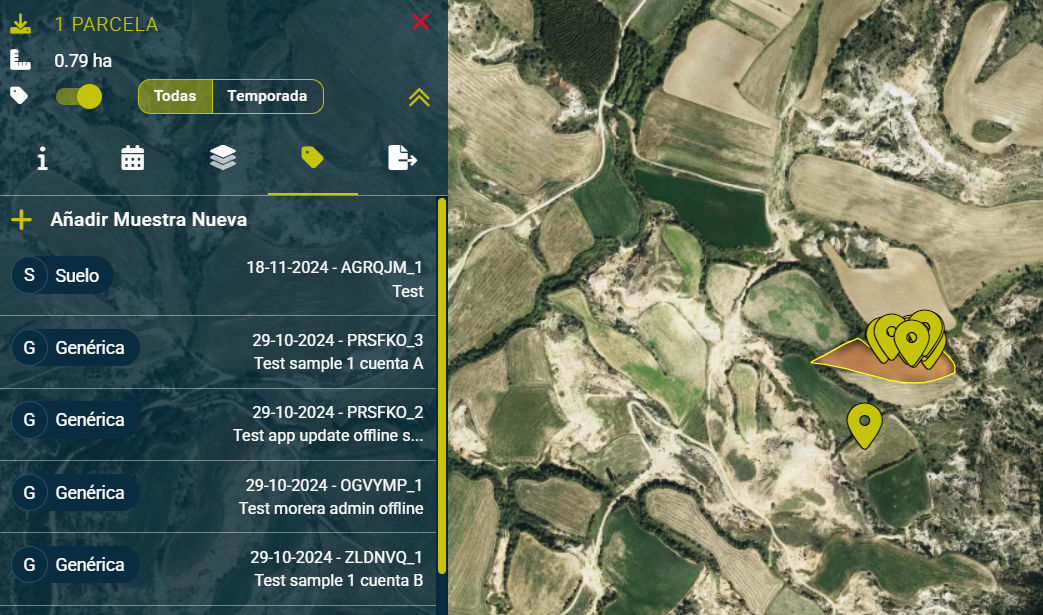
Task: Click 'Test morera admin offline' description
Action: pos(331,509)
